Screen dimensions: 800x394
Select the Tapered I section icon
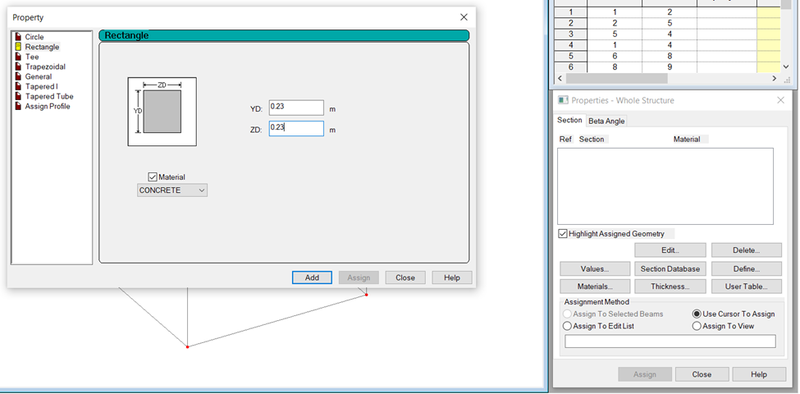(18, 86)
